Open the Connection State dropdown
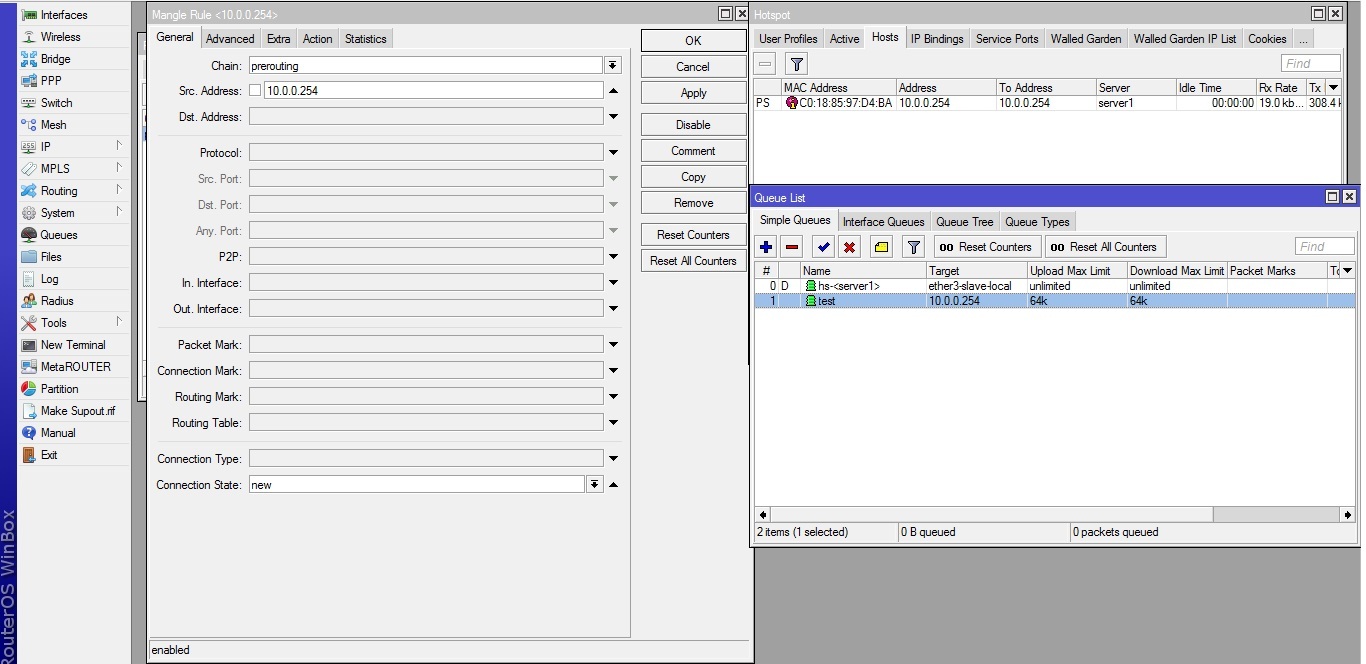1366x664 pixels. coord(594,484)
